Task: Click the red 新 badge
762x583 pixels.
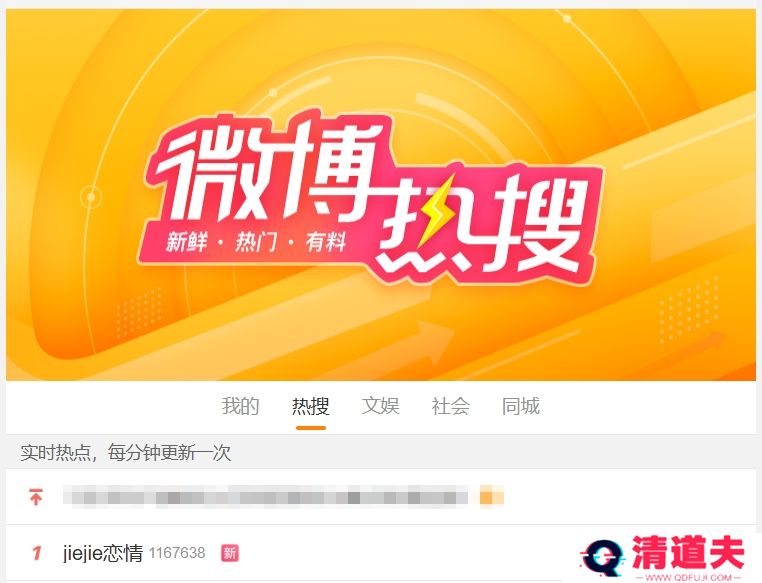Action: click(230, 553)
